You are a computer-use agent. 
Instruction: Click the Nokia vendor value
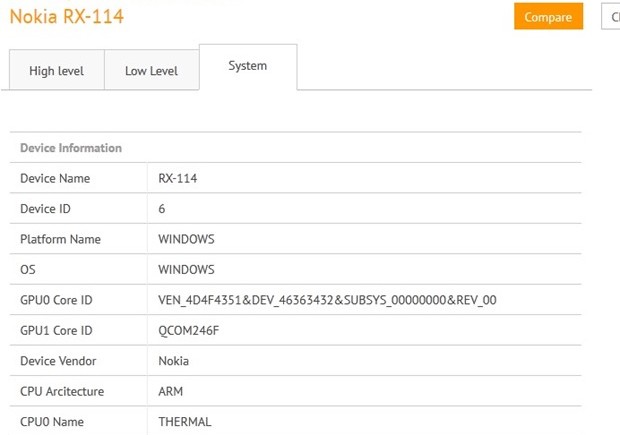pos(174,361)
